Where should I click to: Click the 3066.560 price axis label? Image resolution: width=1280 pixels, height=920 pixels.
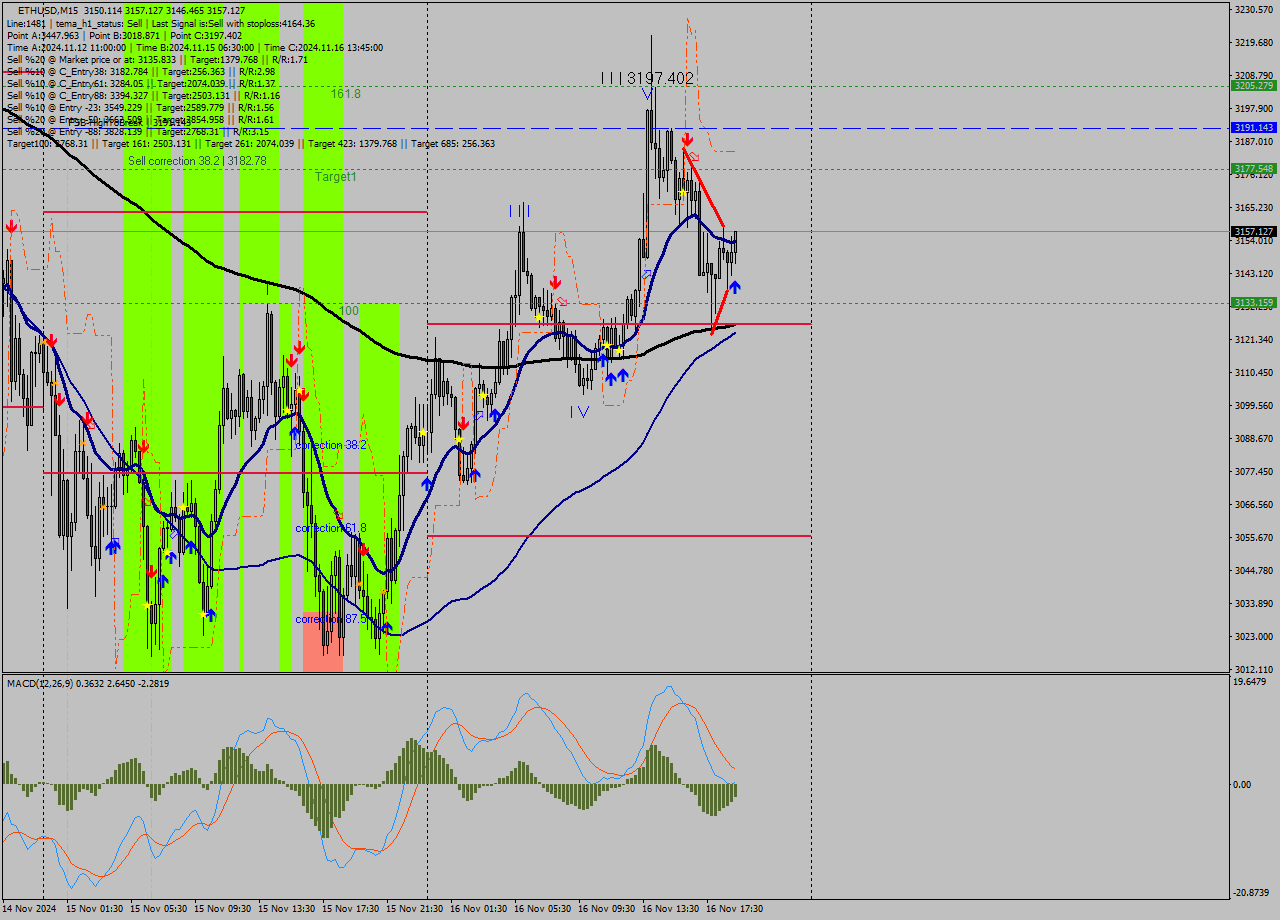tap(1254, 504)
